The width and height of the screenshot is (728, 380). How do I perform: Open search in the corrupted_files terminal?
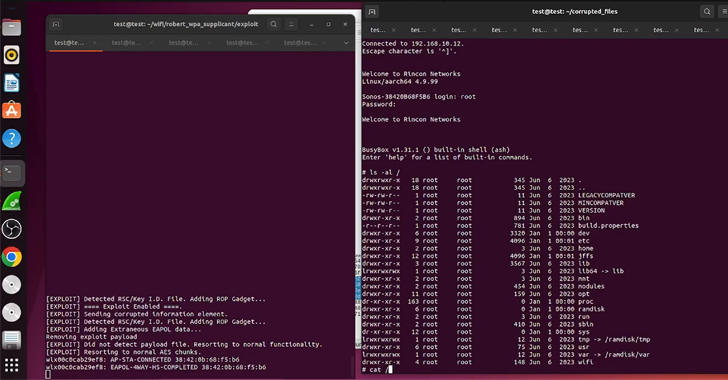pos(707,12)
